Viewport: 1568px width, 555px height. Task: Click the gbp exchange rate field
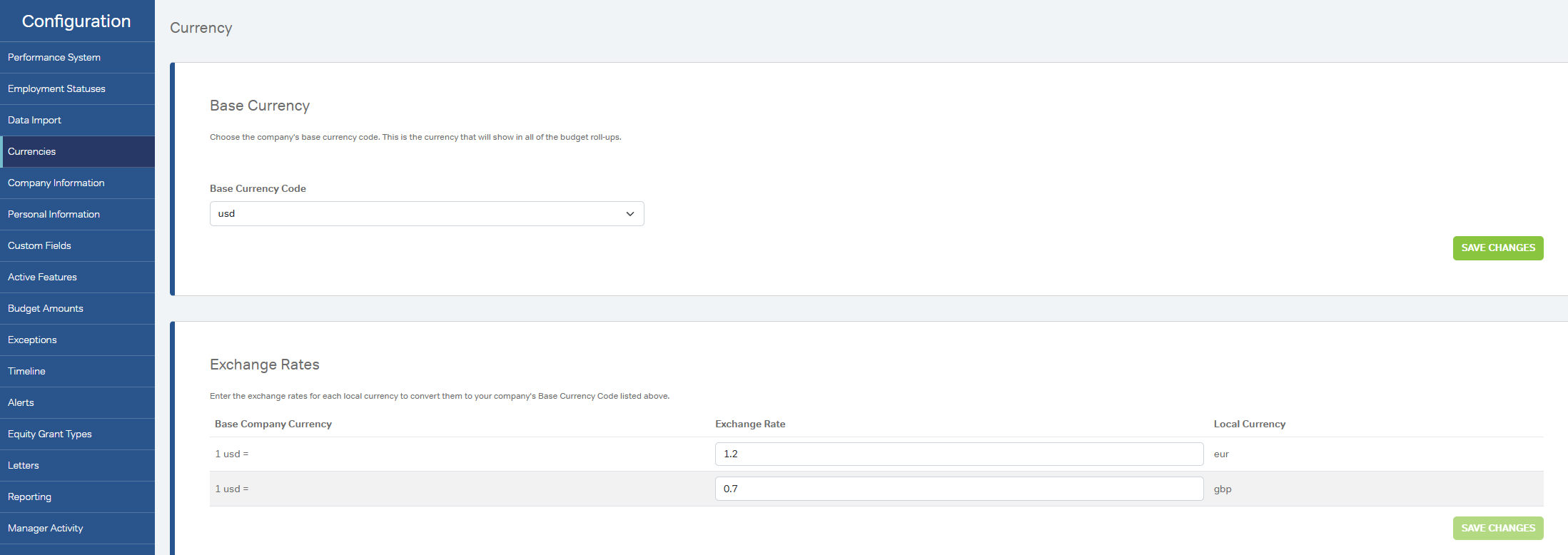click(958, 489)
